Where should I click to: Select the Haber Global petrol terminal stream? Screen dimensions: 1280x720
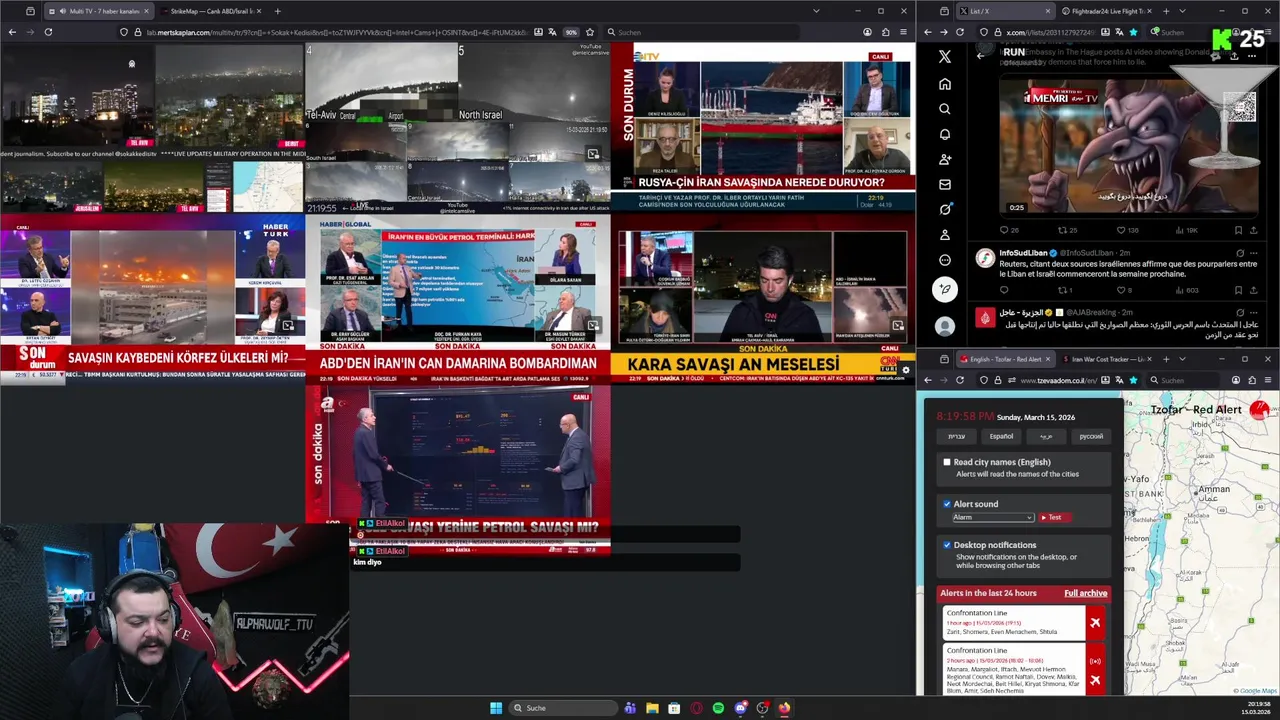pyautogui.click(x=458, y=298)
